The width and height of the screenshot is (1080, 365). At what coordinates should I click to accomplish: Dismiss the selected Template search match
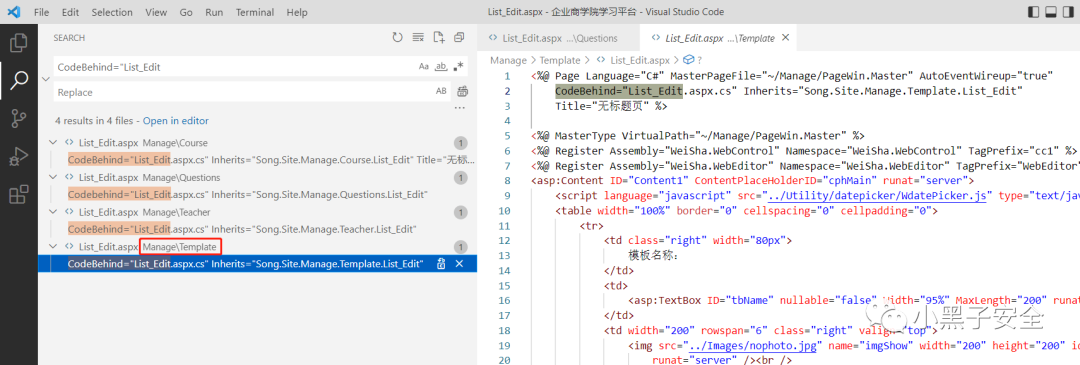(x=459, y=264)
